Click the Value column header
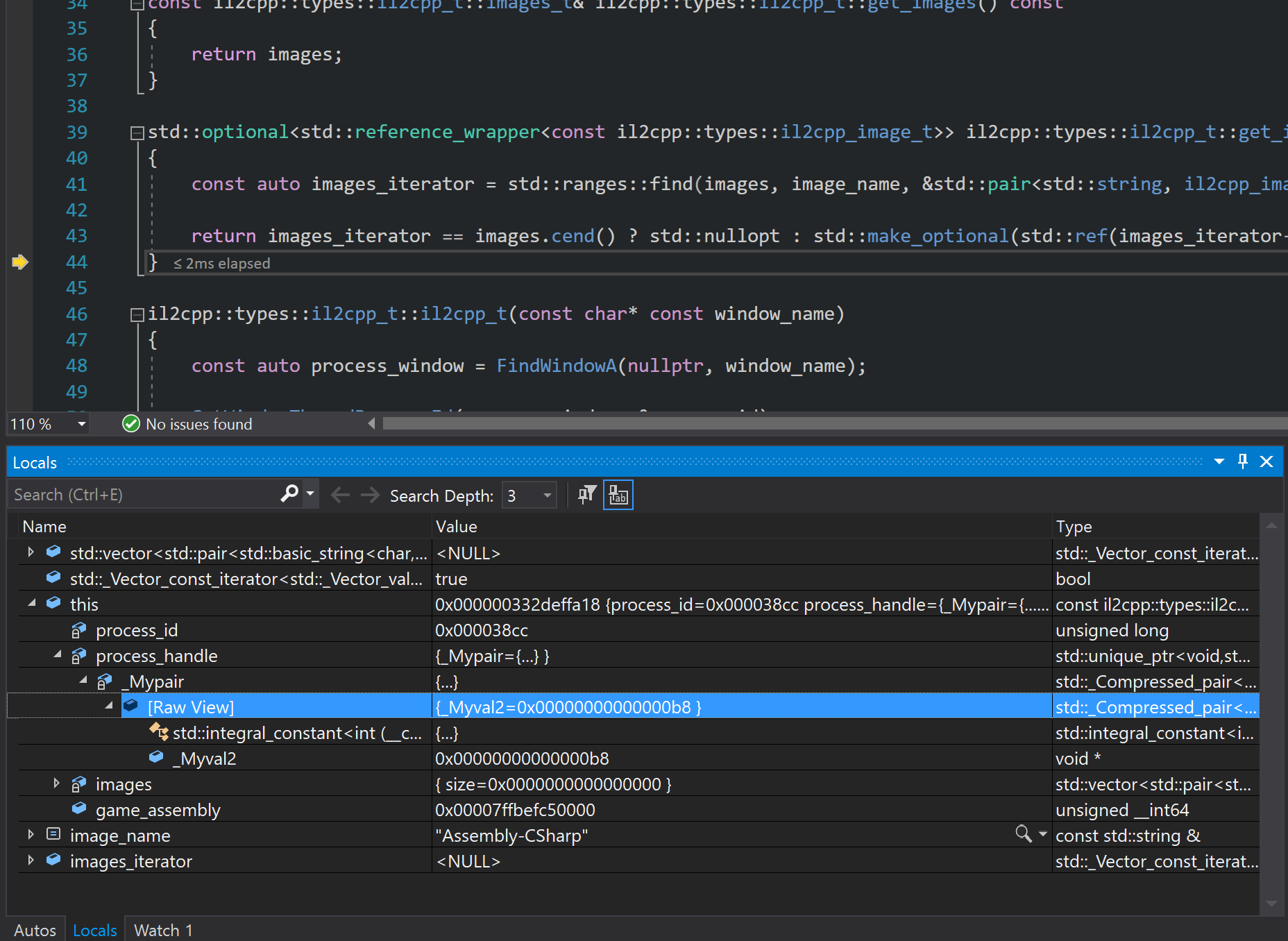The image size is (1288, 941). tap(742, 527)
